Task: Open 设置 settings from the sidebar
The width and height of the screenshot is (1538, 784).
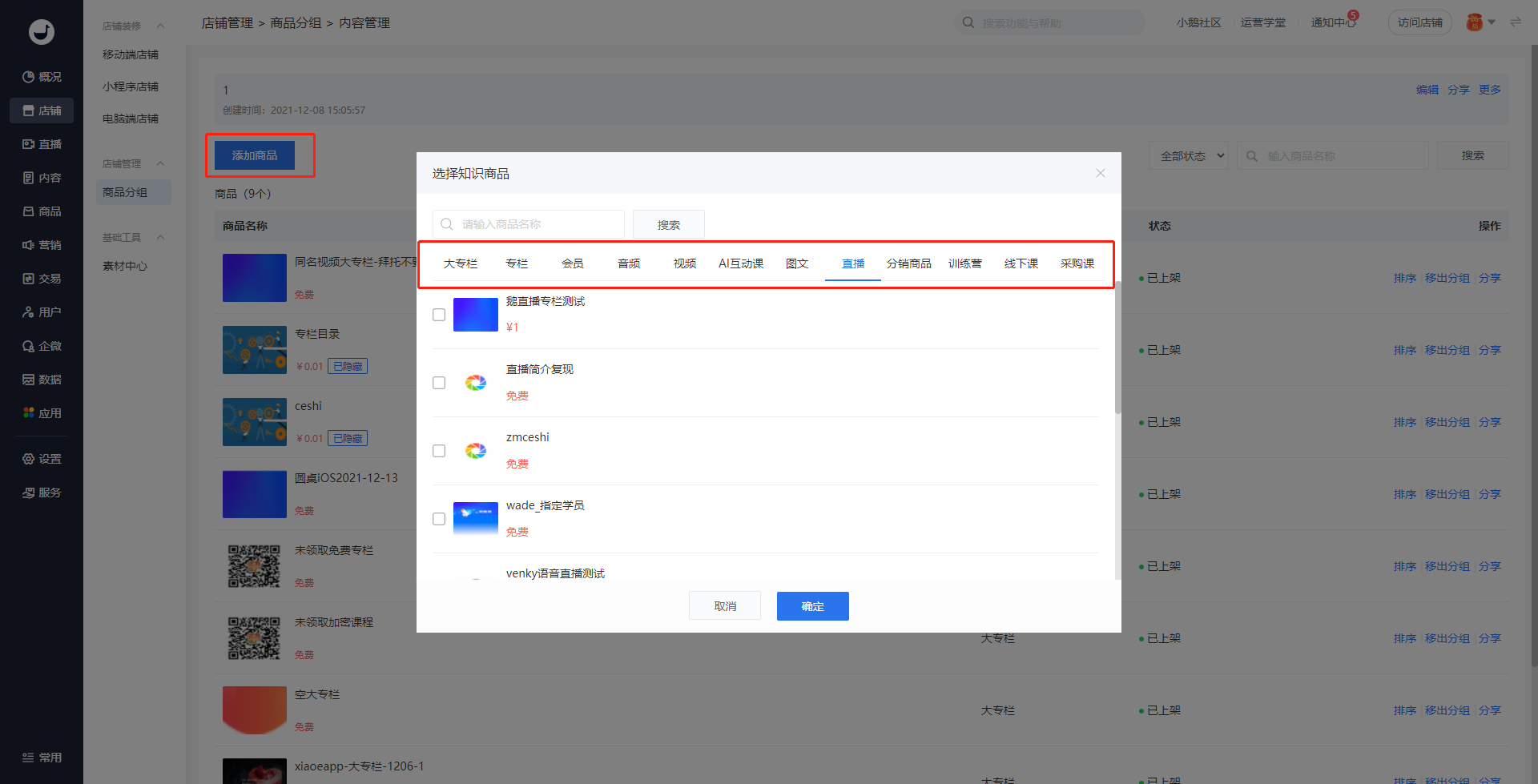Action: [42, 459]
